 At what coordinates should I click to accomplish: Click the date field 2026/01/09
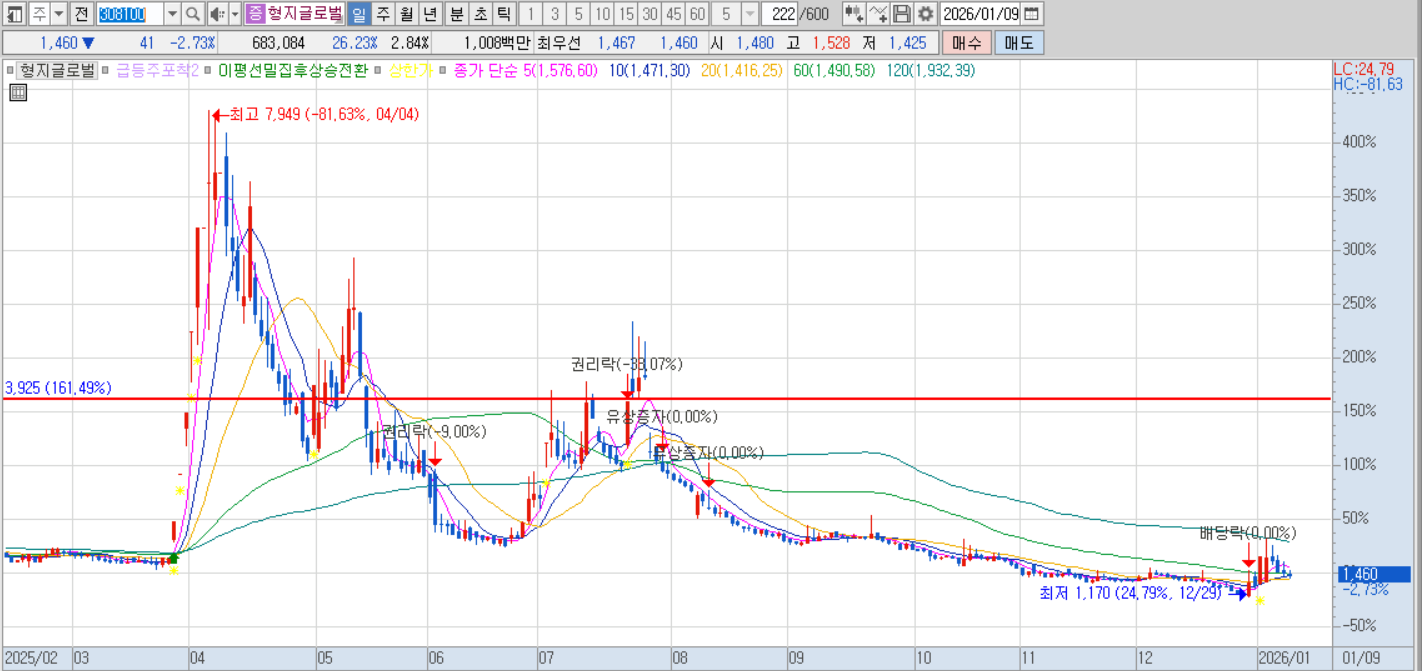[982, 14]
